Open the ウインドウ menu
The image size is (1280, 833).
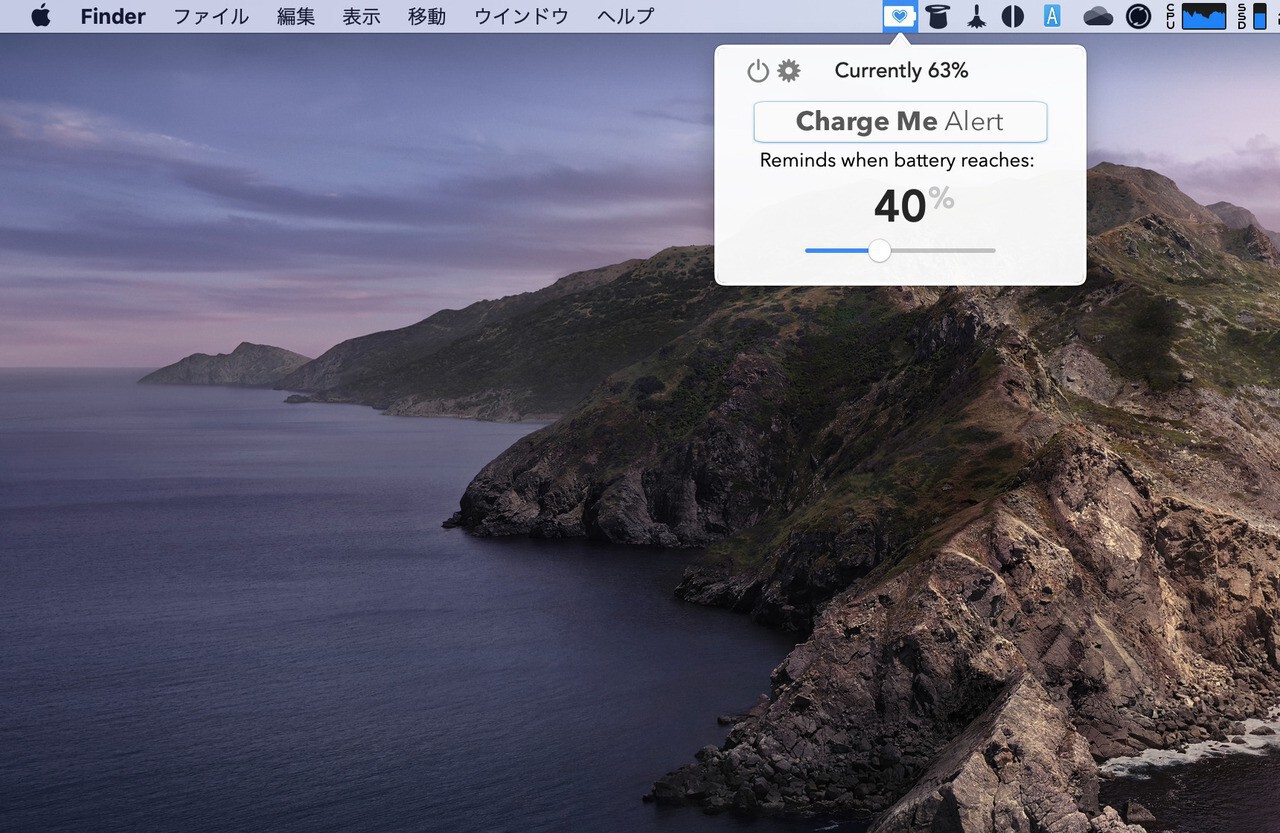(x=521, y=16)
